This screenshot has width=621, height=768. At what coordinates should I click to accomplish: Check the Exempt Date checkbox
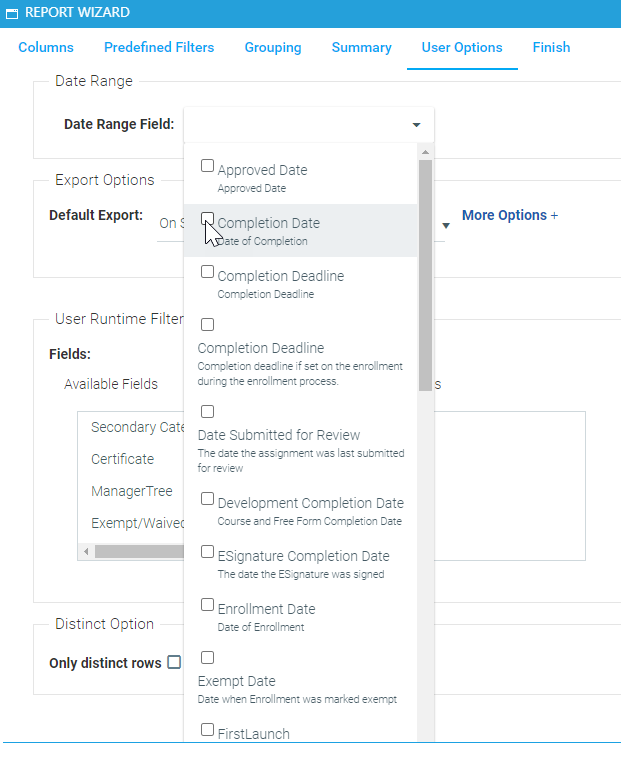point(207,658)
